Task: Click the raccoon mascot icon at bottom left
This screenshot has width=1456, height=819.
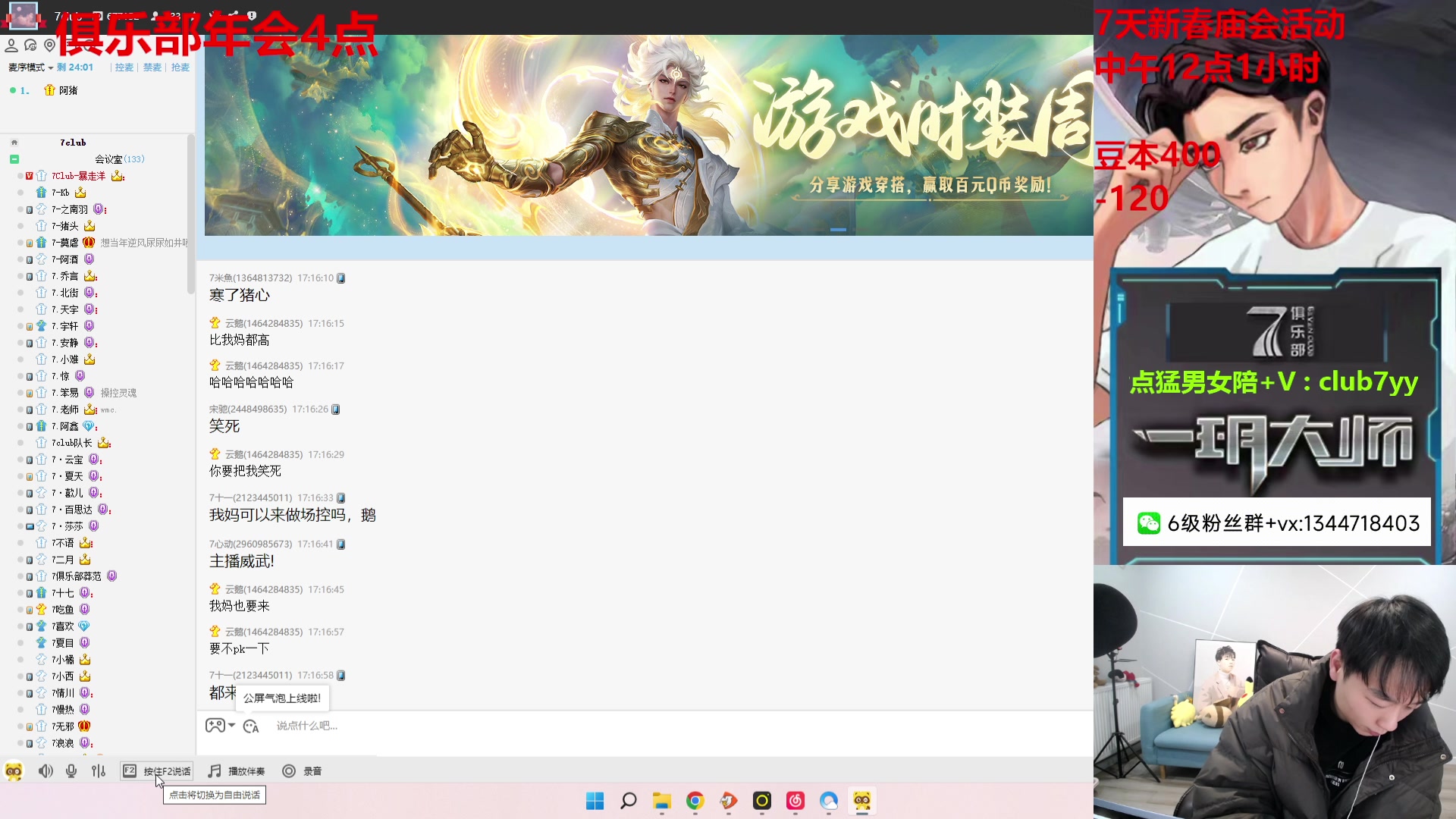Action: (14, 771)
